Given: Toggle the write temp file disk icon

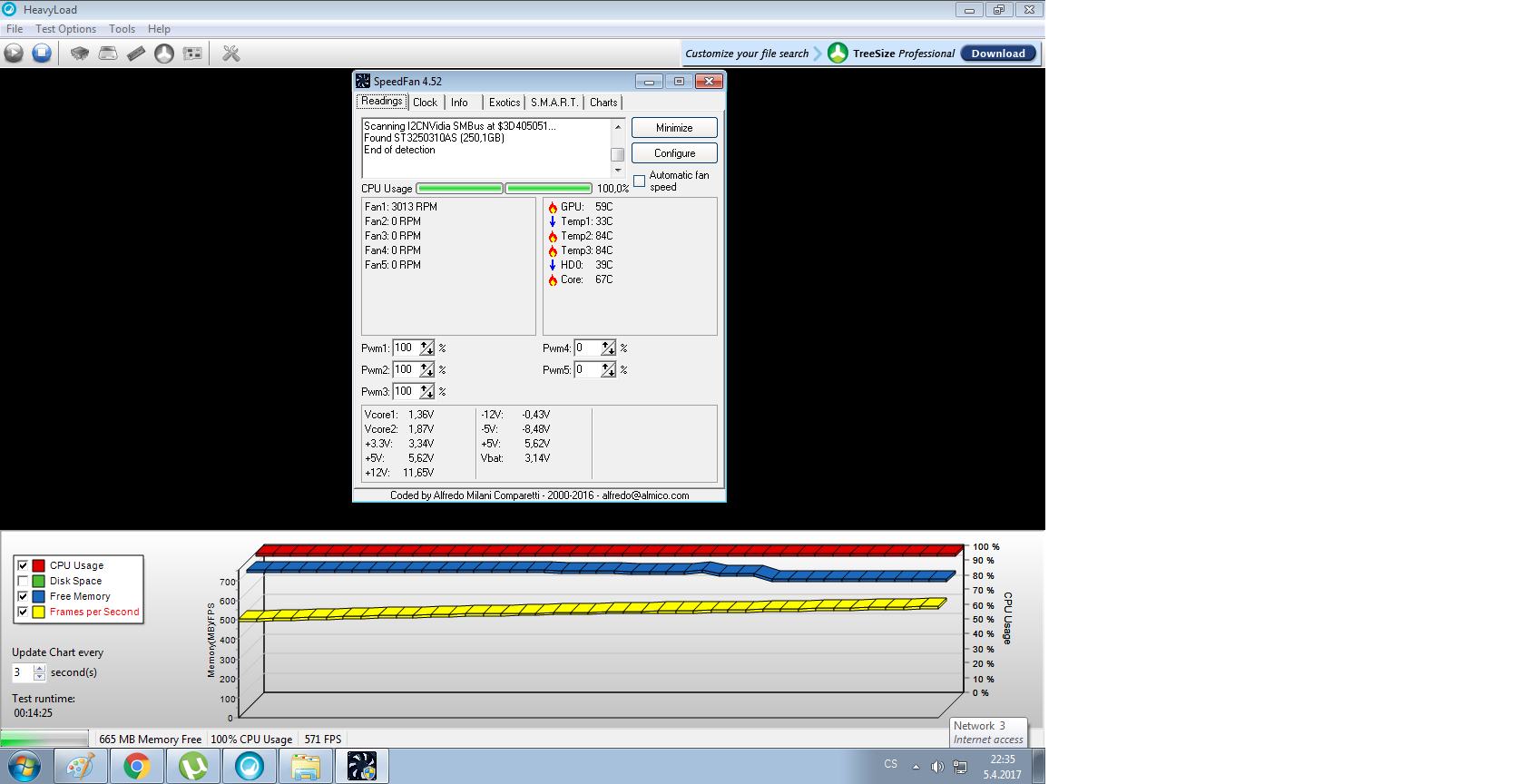Looking at the screenshot, I should pos(108,54).
